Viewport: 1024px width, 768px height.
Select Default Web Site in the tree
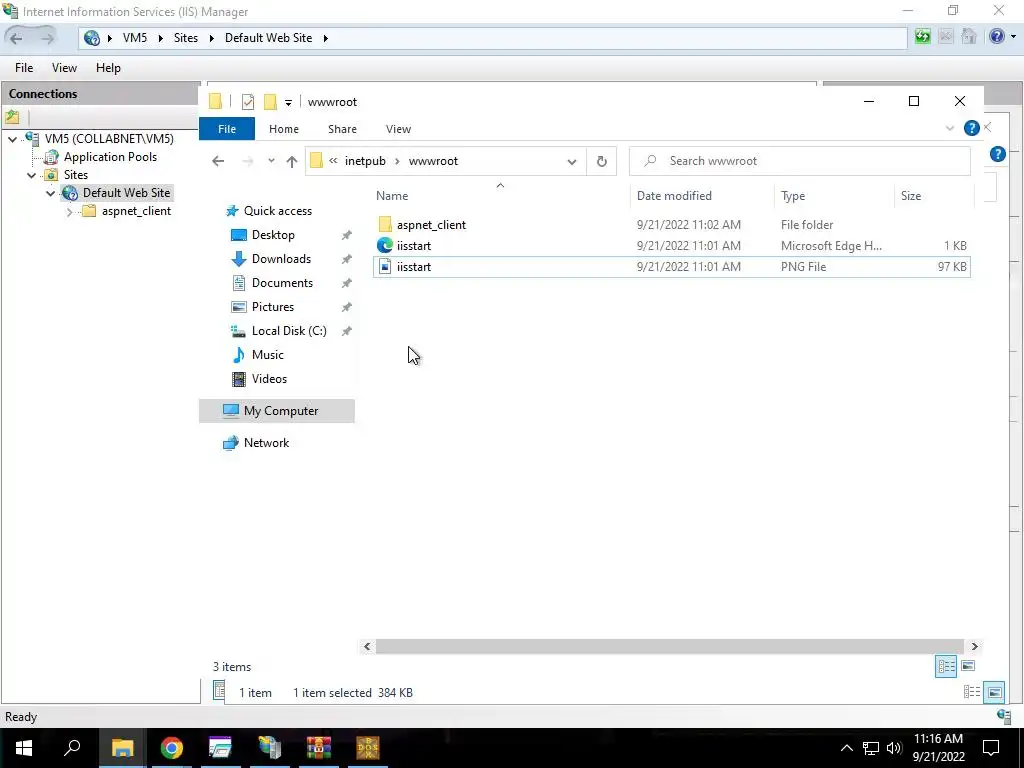126,193
